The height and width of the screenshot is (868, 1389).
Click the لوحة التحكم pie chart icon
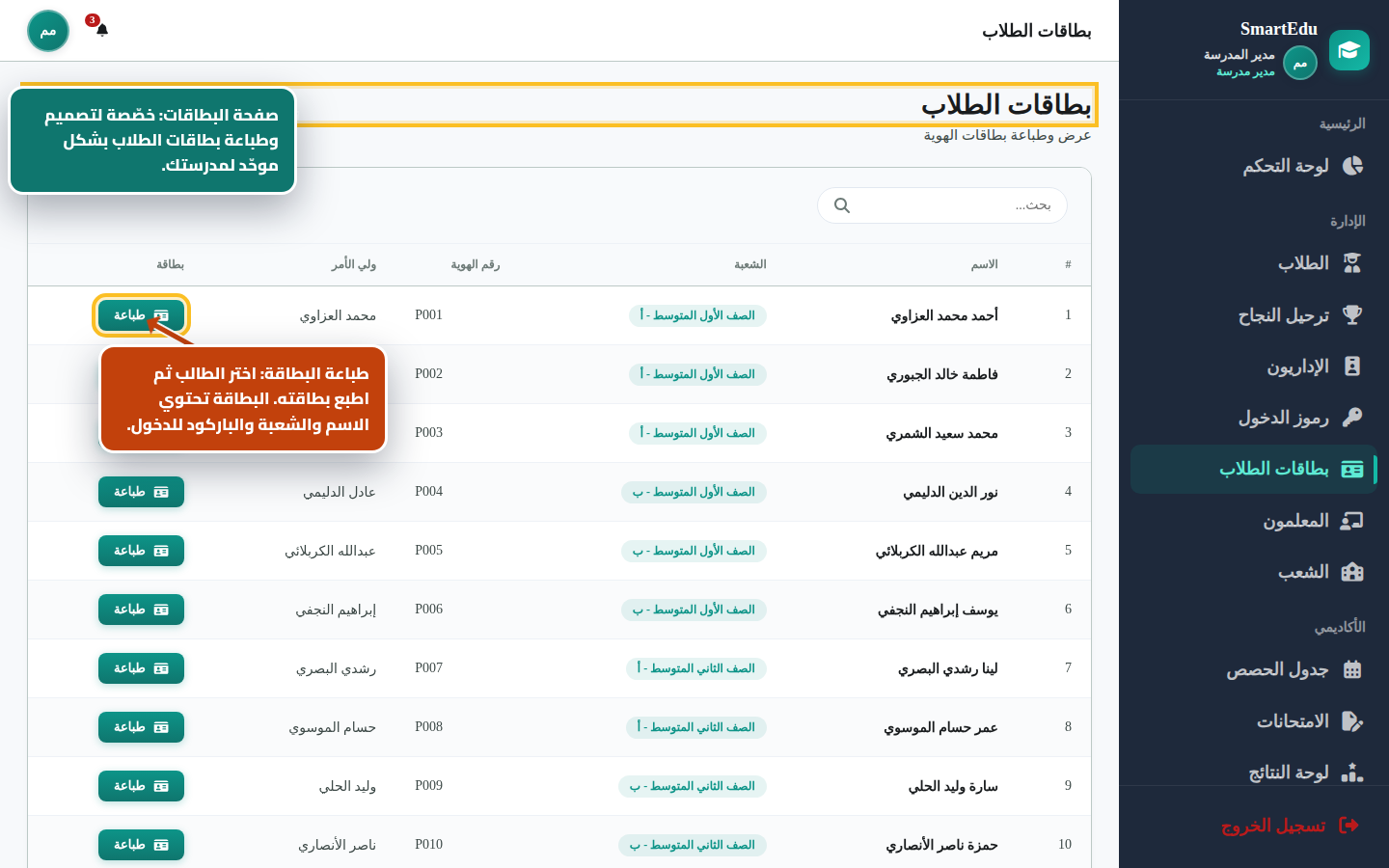coord(1352,166)
